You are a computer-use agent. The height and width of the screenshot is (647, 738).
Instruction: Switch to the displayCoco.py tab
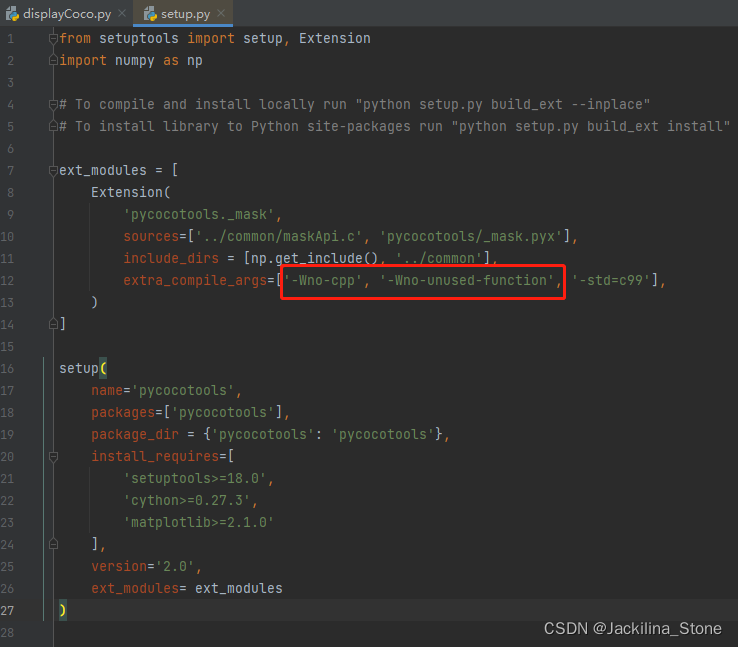pyautogui.click(x=65, y=14)
